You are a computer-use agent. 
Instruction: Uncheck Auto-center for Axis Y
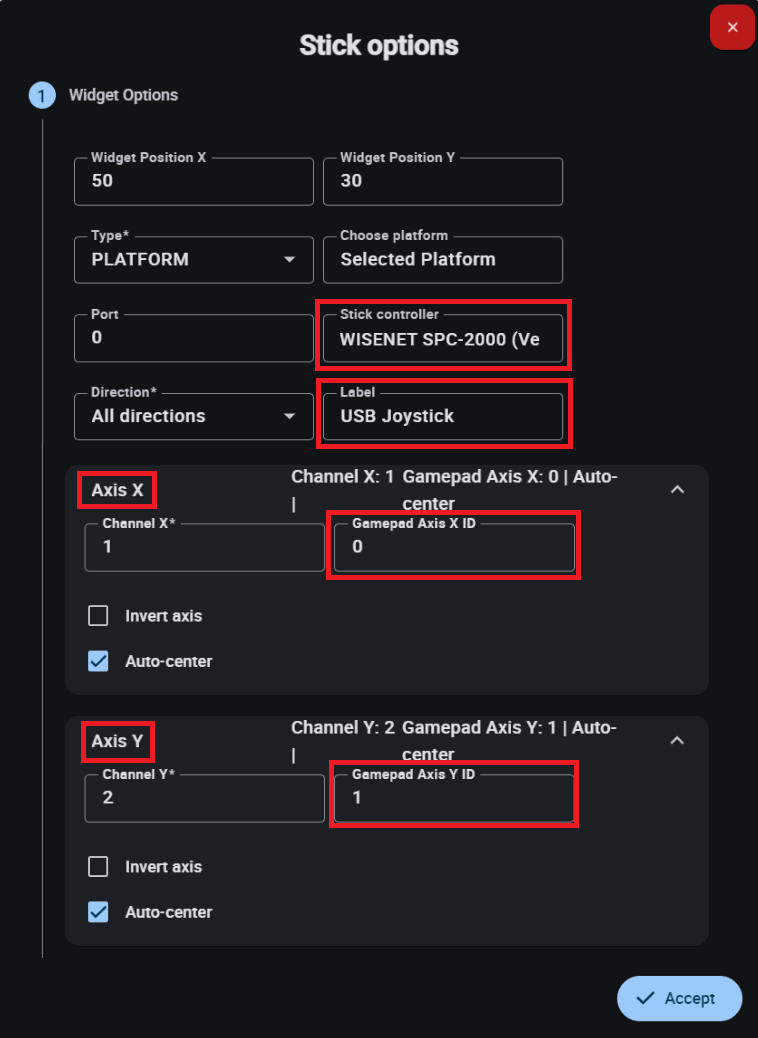(98, 912)
